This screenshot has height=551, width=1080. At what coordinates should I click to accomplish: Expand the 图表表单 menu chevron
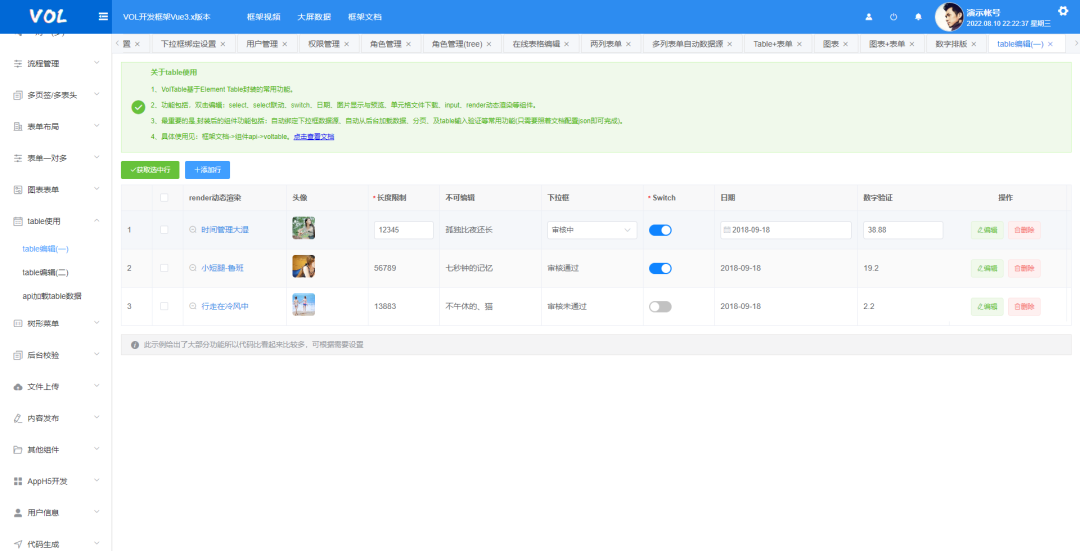[96, 189]
